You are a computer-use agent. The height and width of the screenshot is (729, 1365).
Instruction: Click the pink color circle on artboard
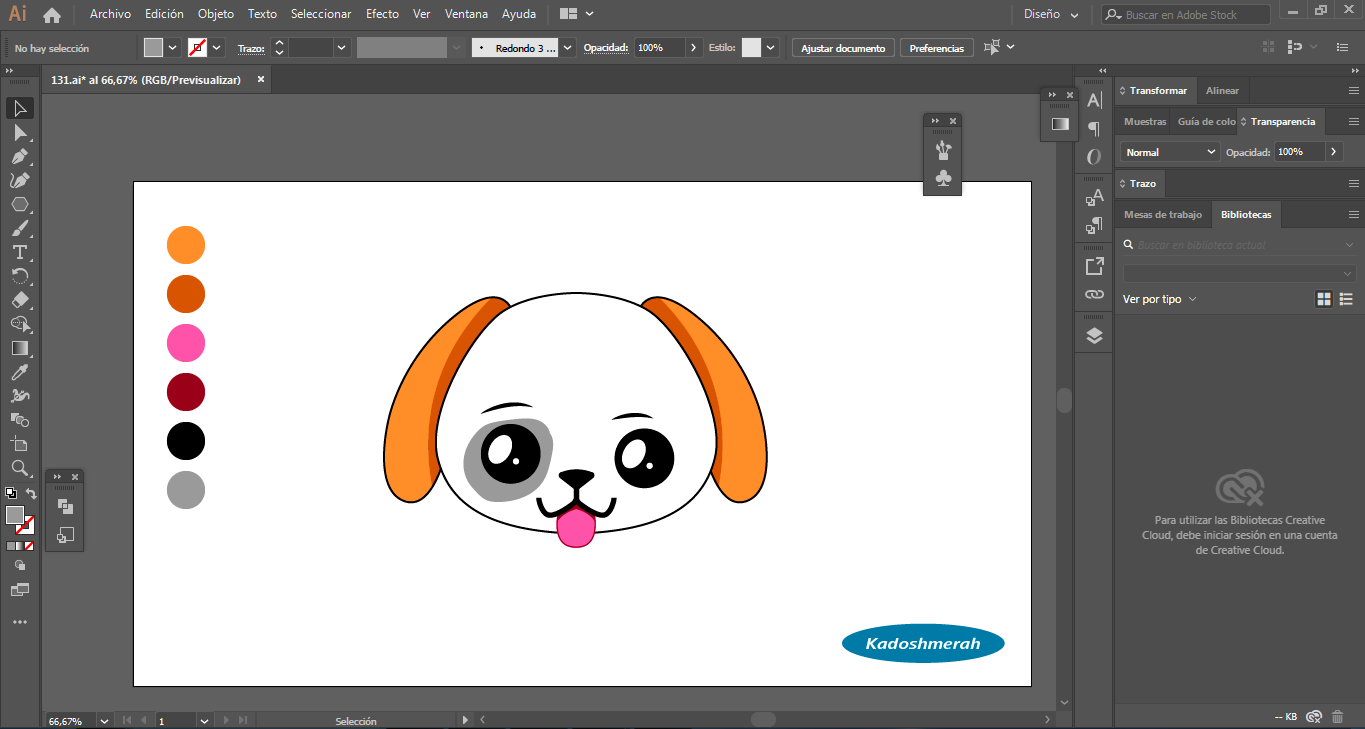[x=186, y=343]
